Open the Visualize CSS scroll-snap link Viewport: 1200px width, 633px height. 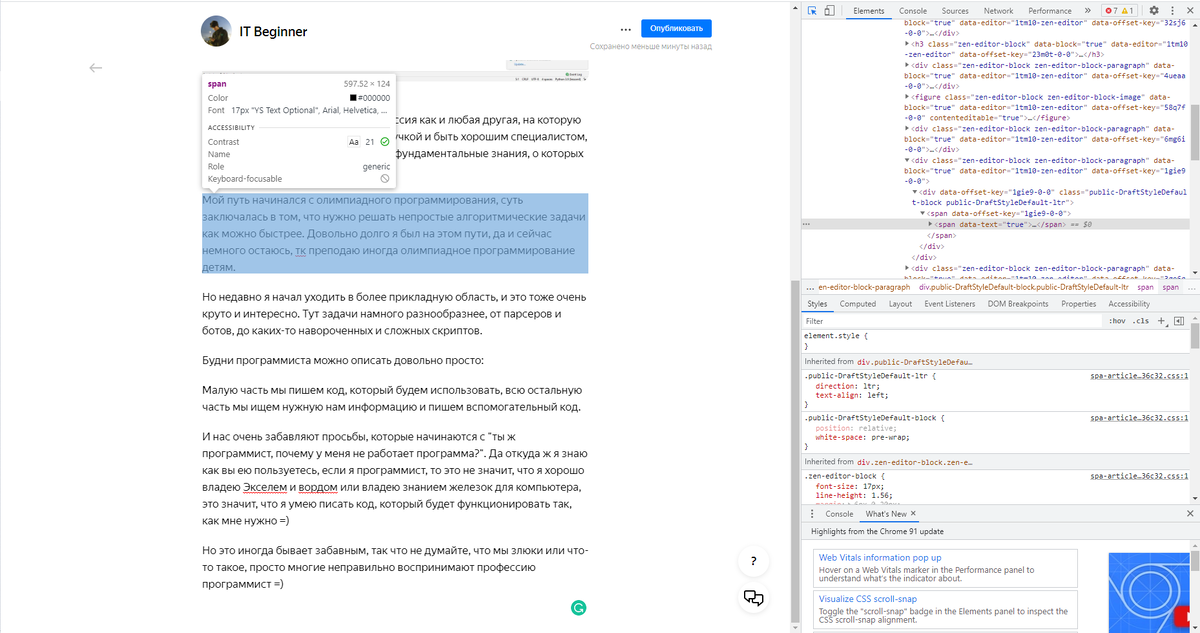pyautogui.click(x=870, y=600)
